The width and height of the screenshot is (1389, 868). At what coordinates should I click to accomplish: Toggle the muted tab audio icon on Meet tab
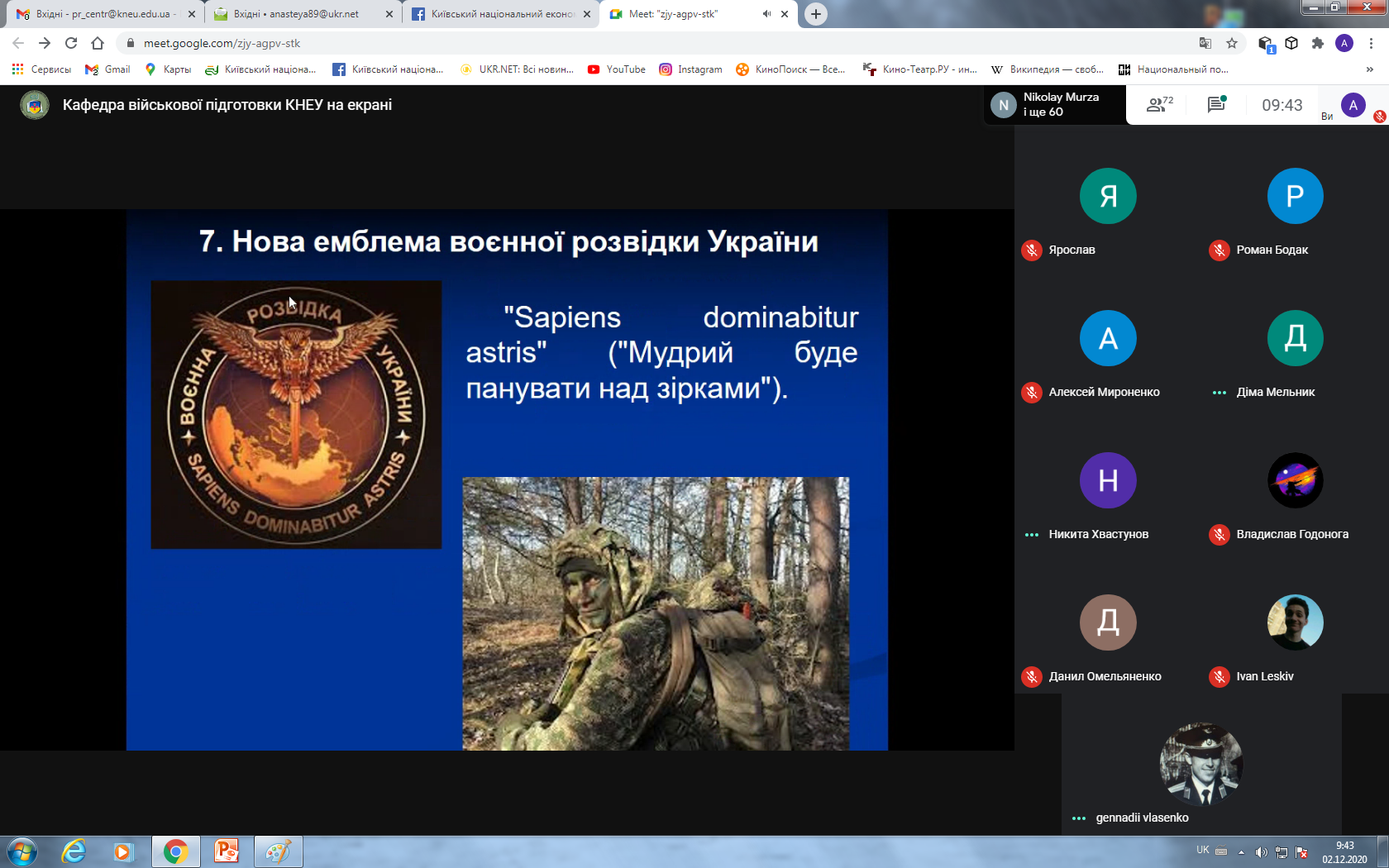[x=766, y=14]
